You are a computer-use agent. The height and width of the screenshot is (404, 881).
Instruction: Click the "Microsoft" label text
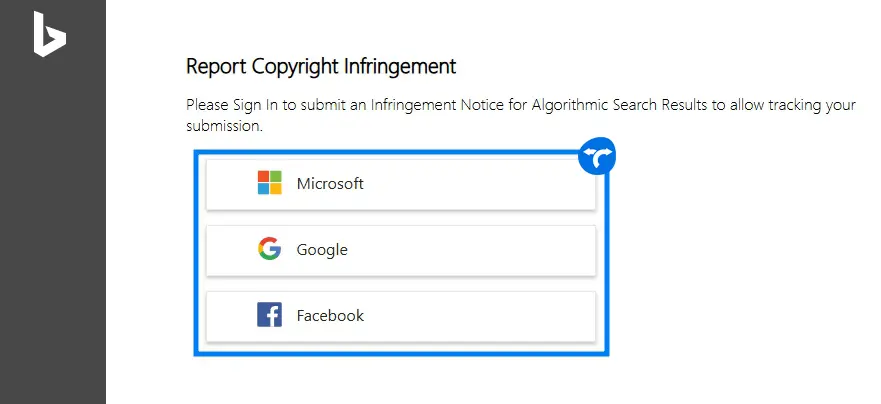tap(330, 184)
